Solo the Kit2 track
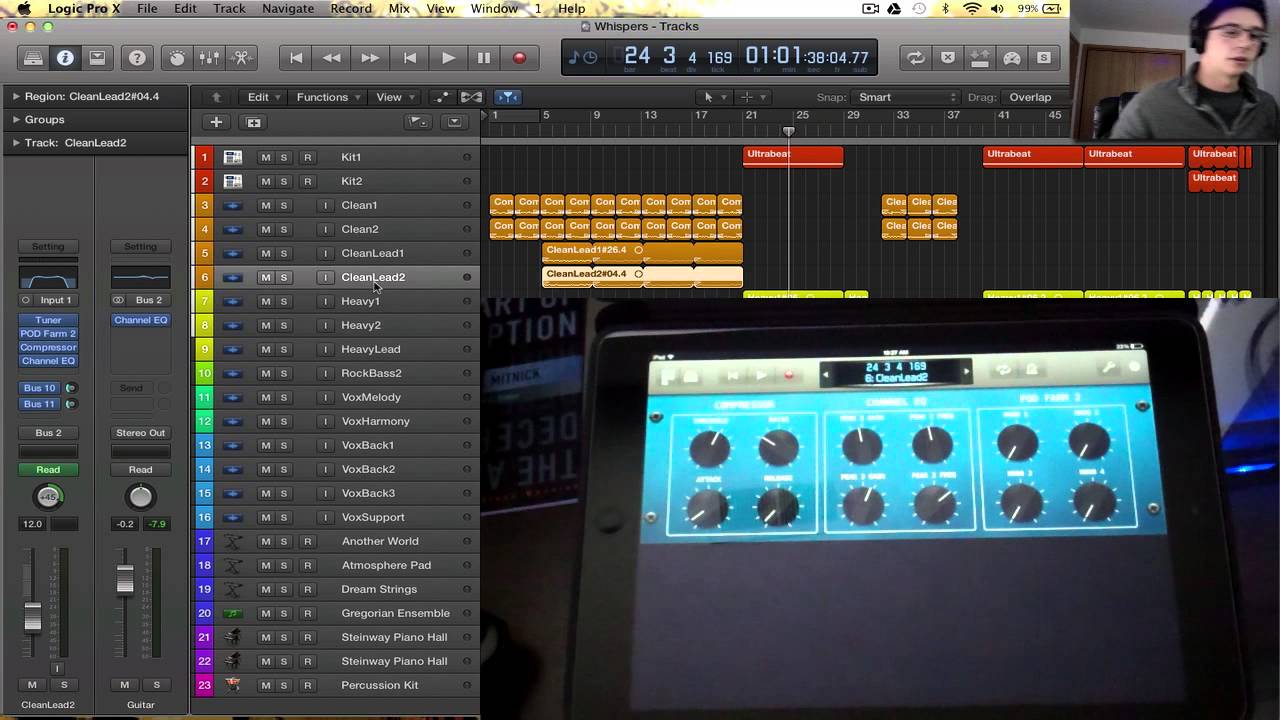 284,181
